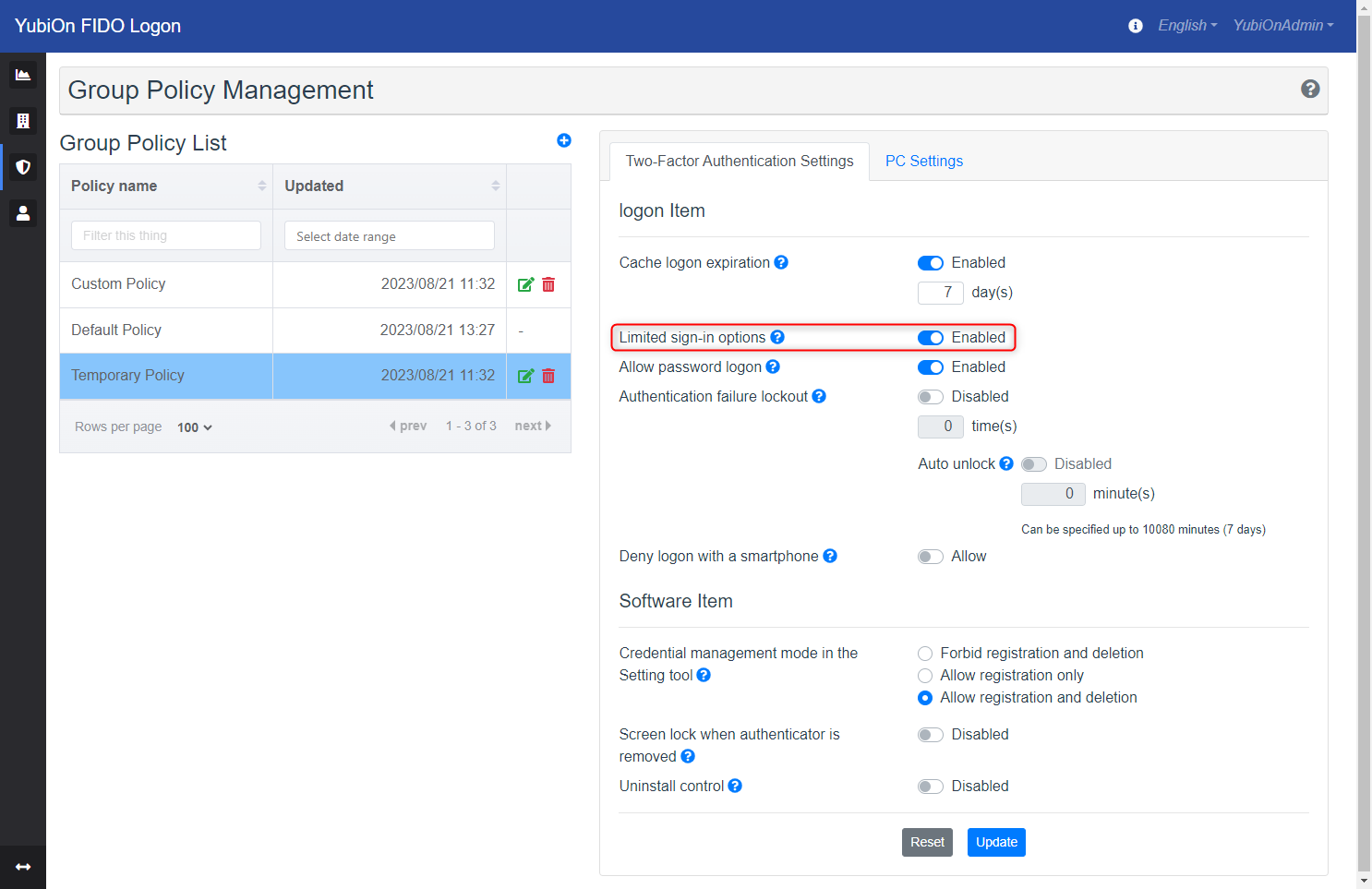Show help for Screen lock when authenticator removed

pos(688,756)
